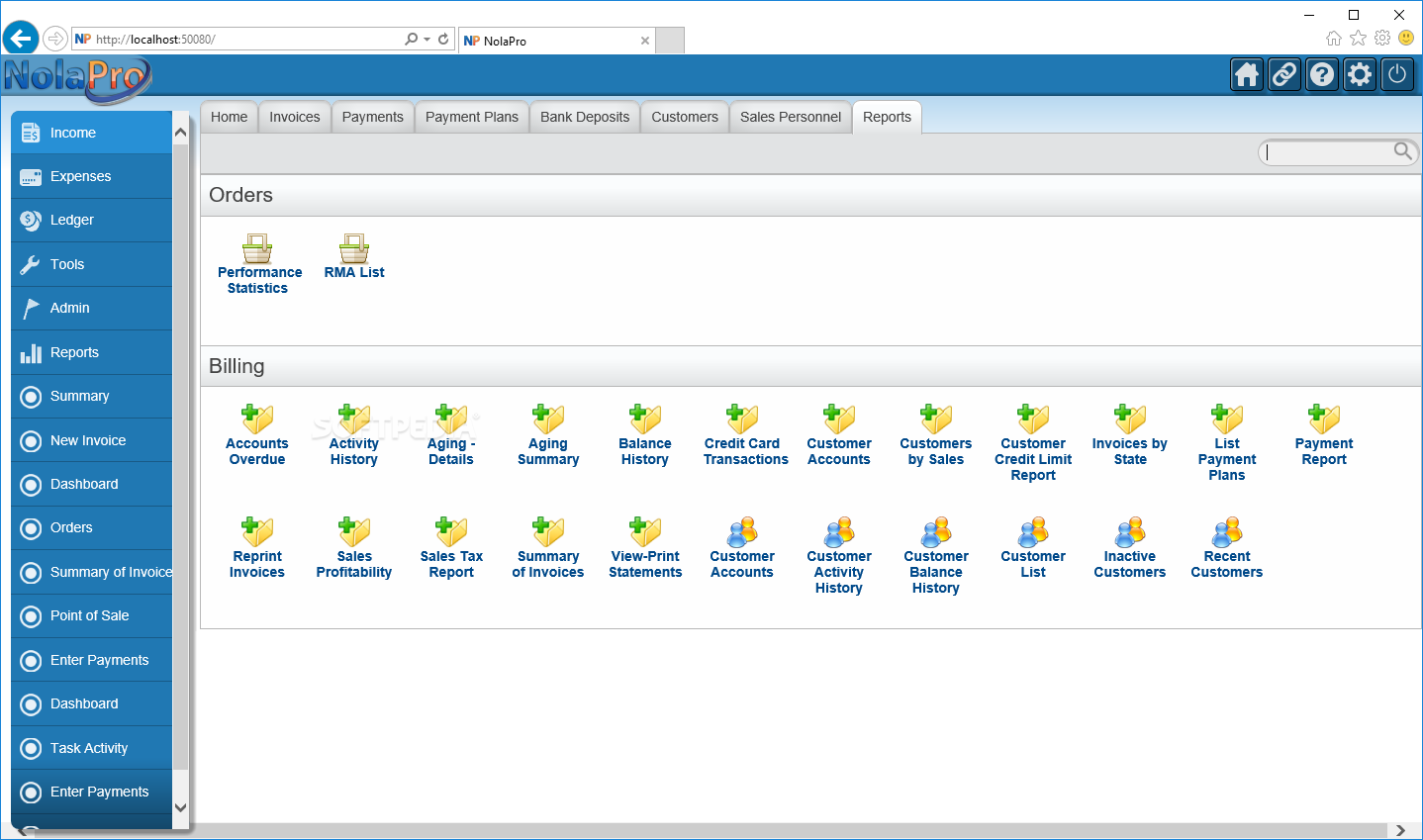Click the search magnifier icon
Screen dimensions: 1423x840
pyautogui.click(x=1403, y=150)
